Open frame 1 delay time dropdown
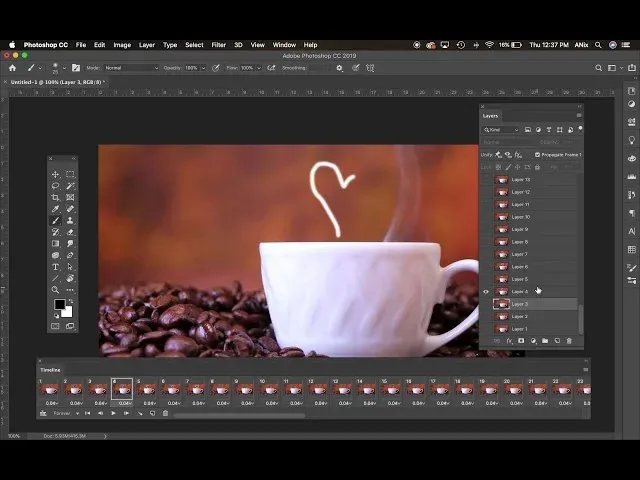The image size is (640, 480). coord(52,403)
